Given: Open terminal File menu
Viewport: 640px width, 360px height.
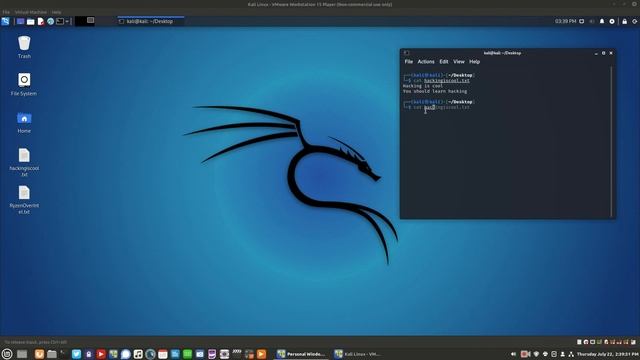Looking at the screenshot, I should click(409, 62).
